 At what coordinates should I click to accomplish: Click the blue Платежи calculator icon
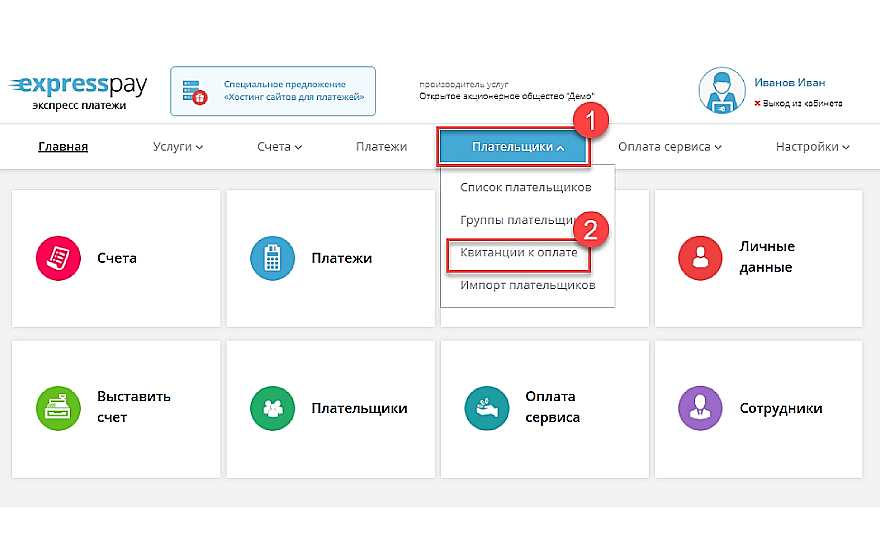[269, 258]
